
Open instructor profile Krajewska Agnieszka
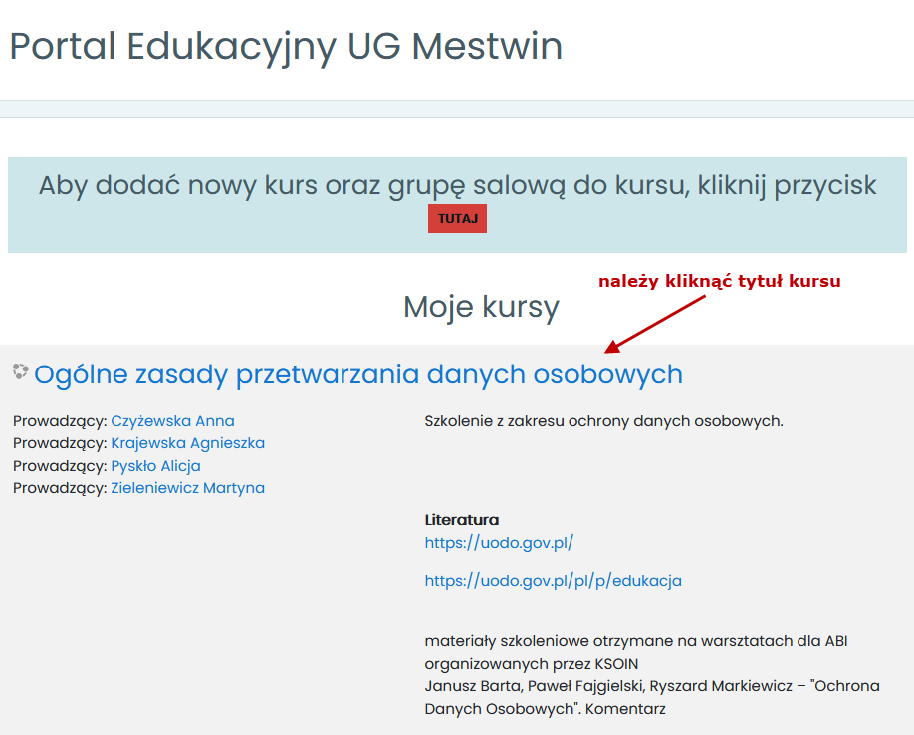(188, 443)
